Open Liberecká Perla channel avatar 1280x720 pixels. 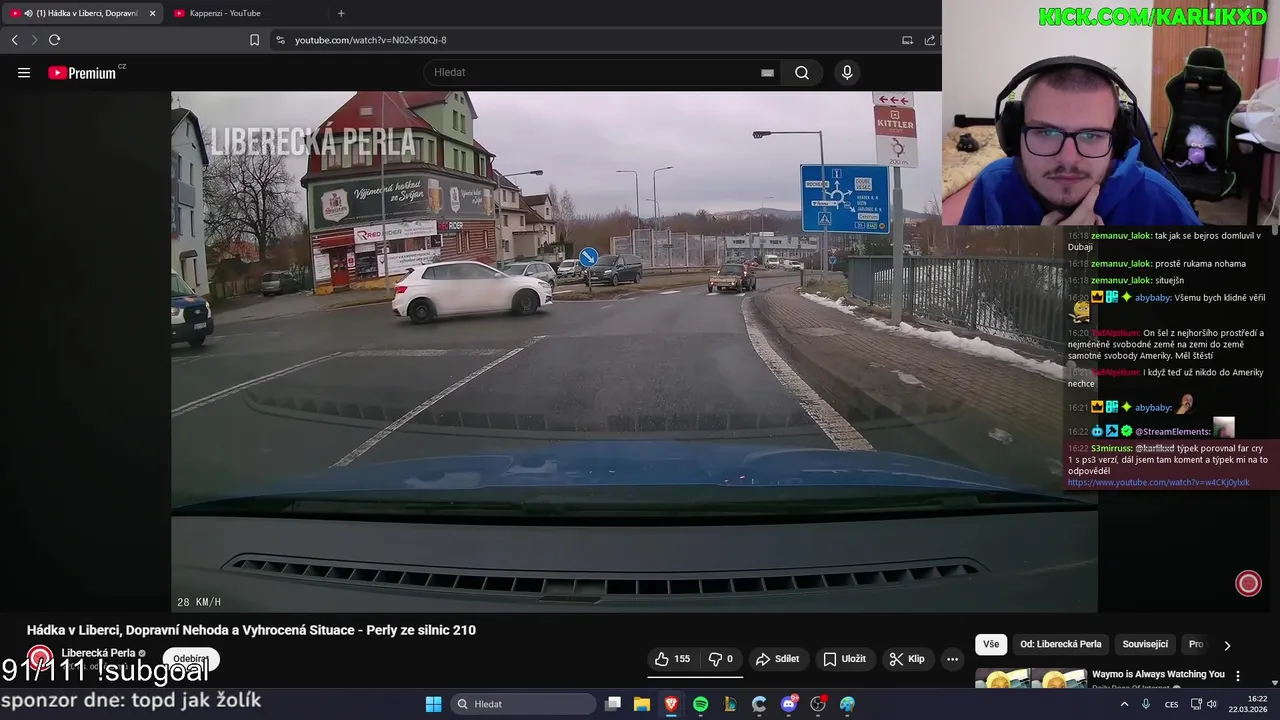tap(40, 658)
